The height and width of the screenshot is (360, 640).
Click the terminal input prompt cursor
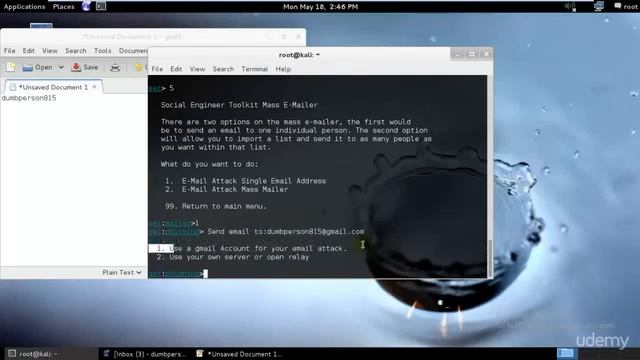point(205,273)
